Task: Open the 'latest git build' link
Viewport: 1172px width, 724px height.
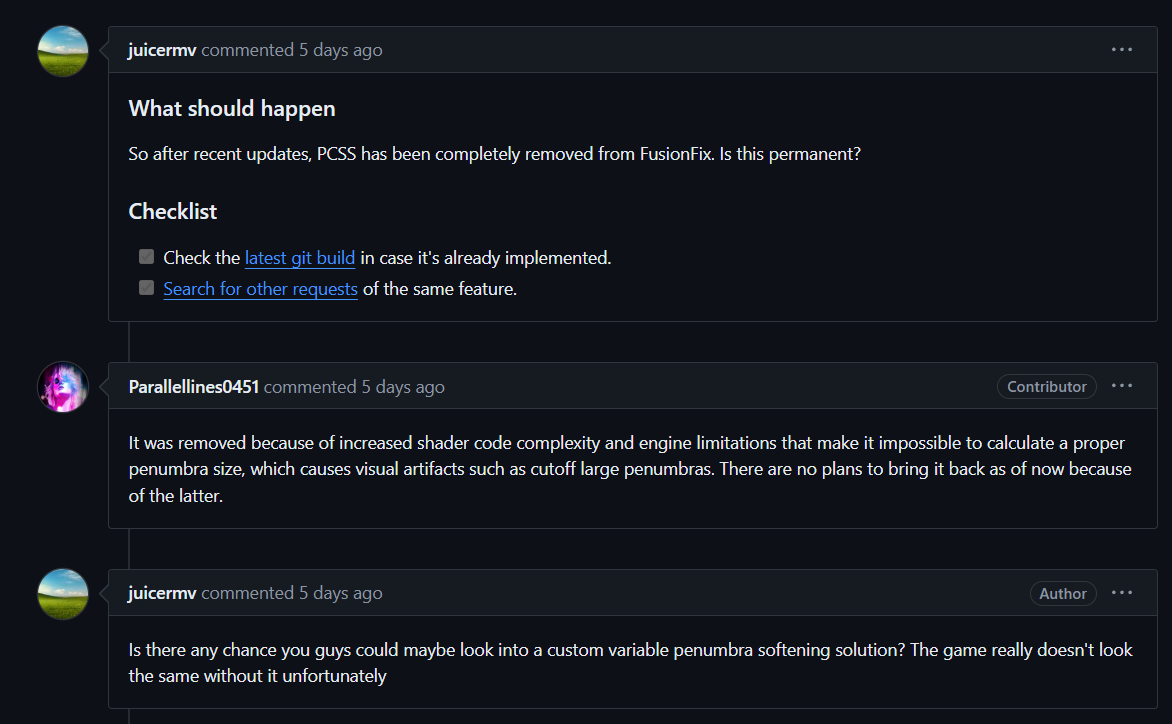Action: [300, 258]
